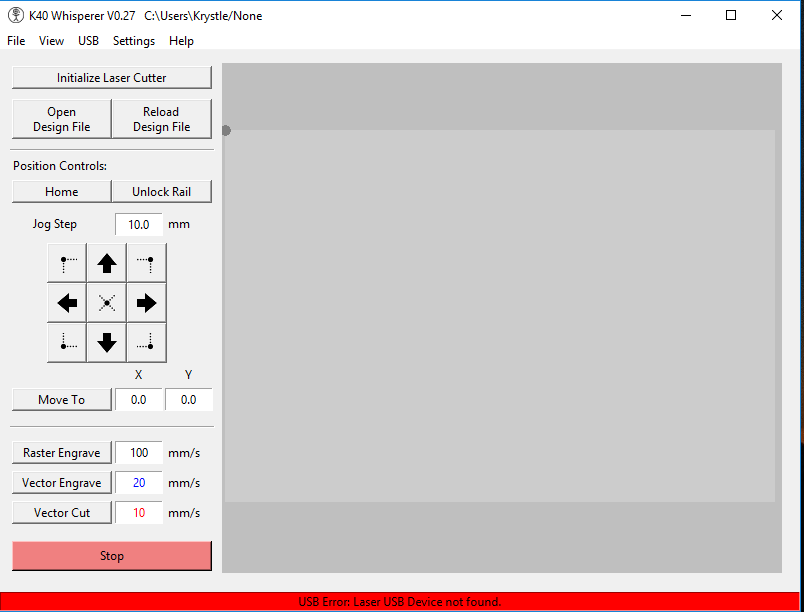The height and width of the screenshot is (612, 804).
Task: Click the Move To X coordinate field
Action: tap(139, 400)
